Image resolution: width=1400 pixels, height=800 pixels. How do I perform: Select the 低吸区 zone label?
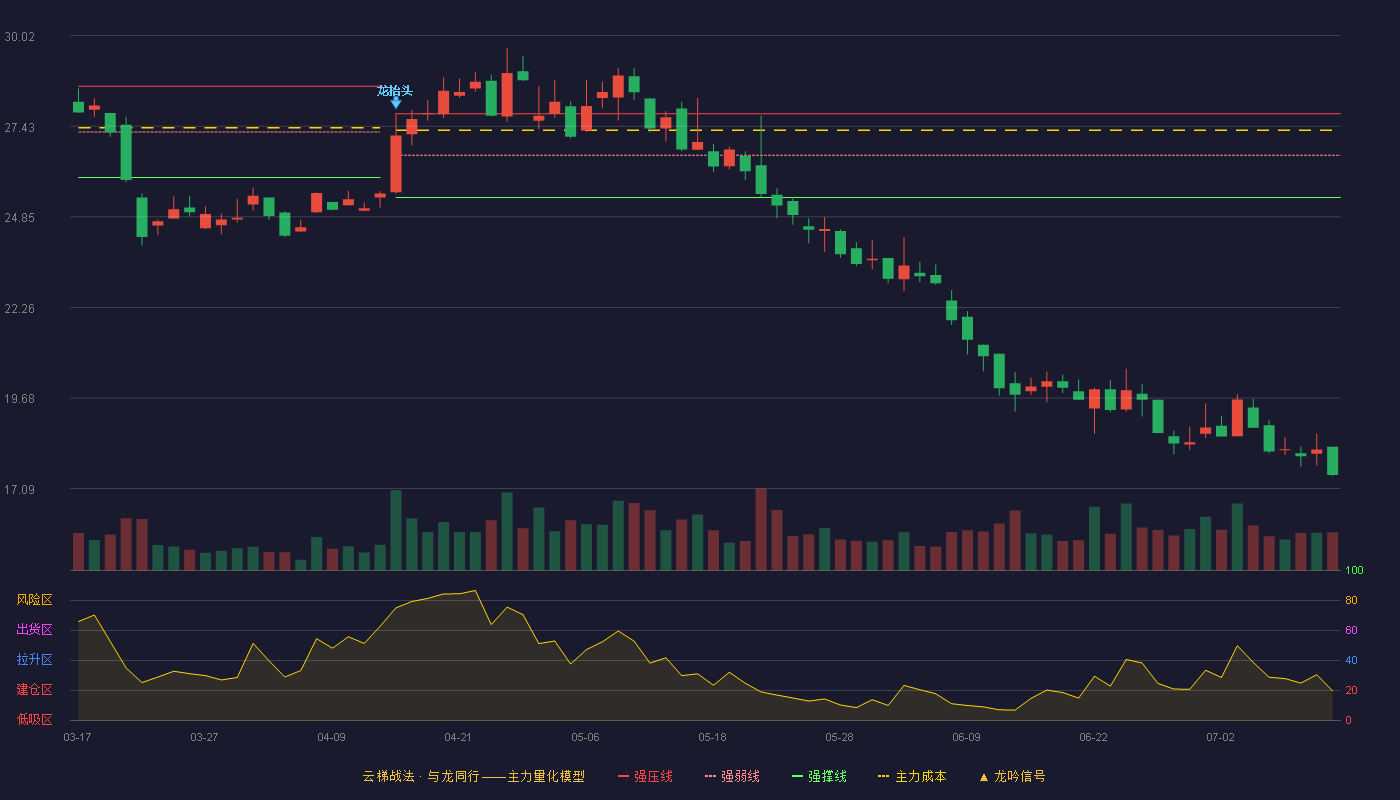pyautogui.click(x=34, y=719)
